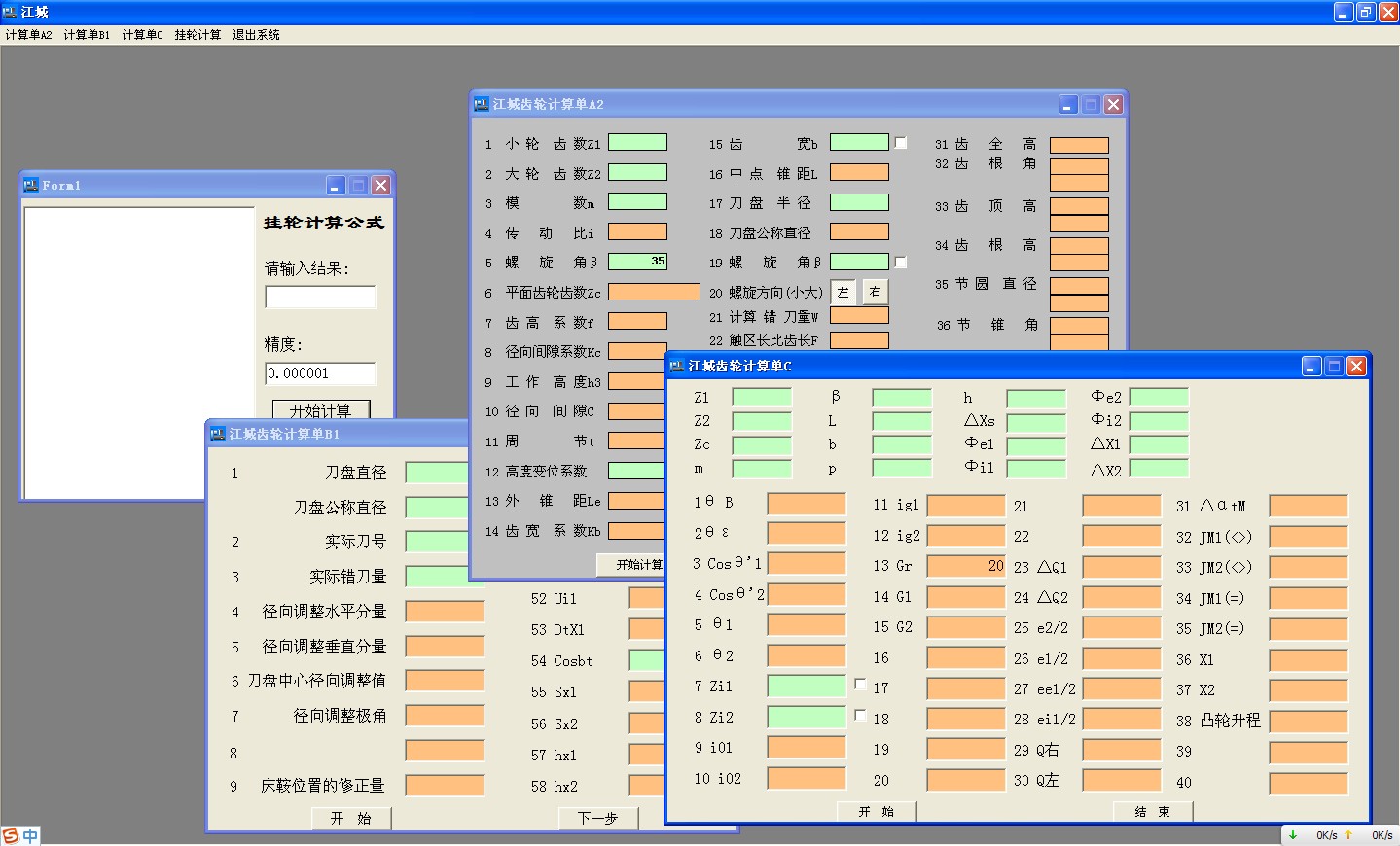Click the 中 language indicator icon
Screen dimensions: 1400x846
(30, 836)
